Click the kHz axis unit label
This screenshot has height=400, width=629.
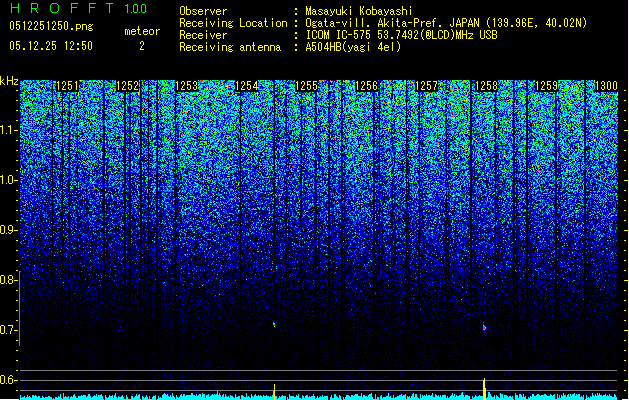(x=9, y=81)
